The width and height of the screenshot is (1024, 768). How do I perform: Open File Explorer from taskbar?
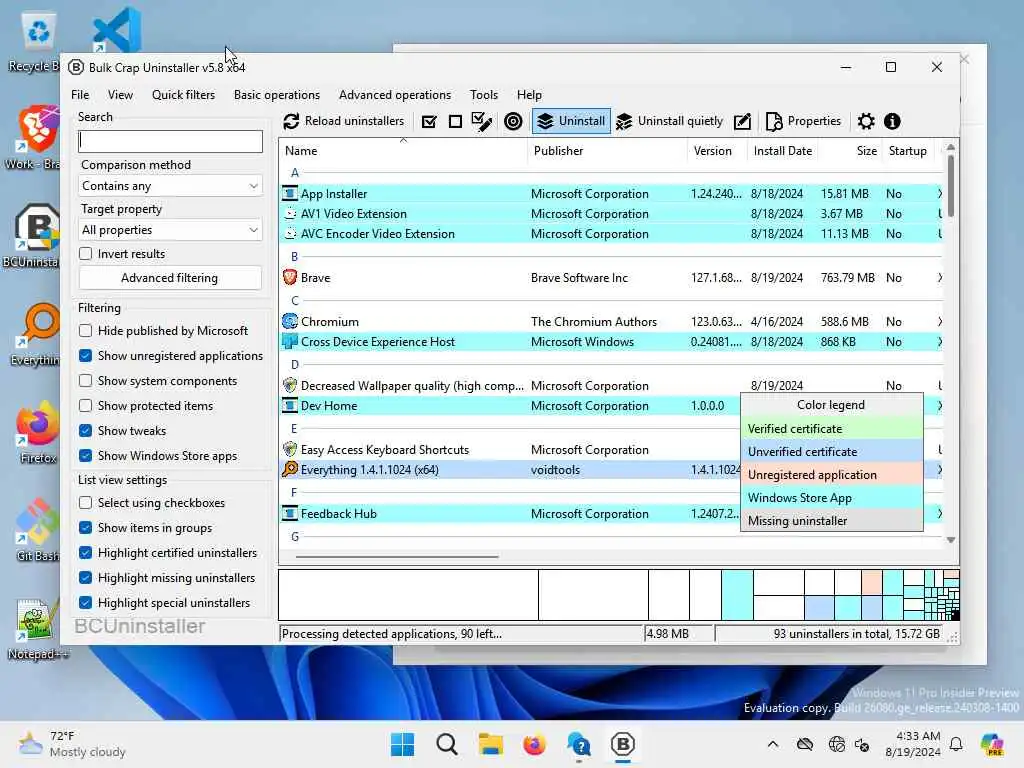click(x=490, y=744)
